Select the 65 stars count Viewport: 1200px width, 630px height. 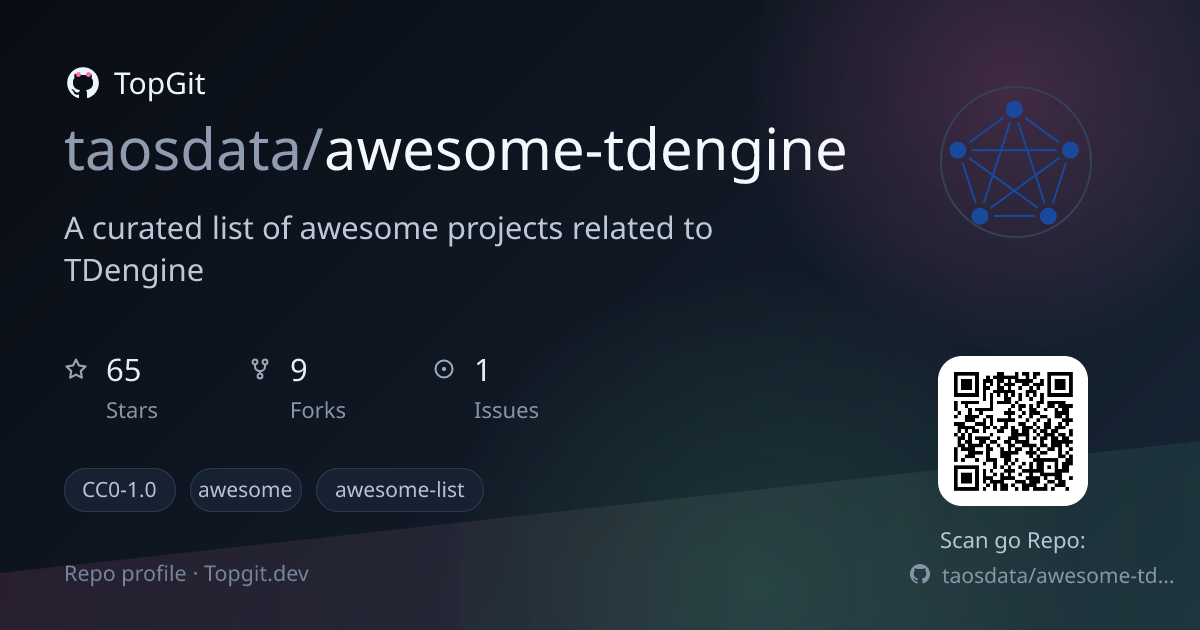point(123,371)
